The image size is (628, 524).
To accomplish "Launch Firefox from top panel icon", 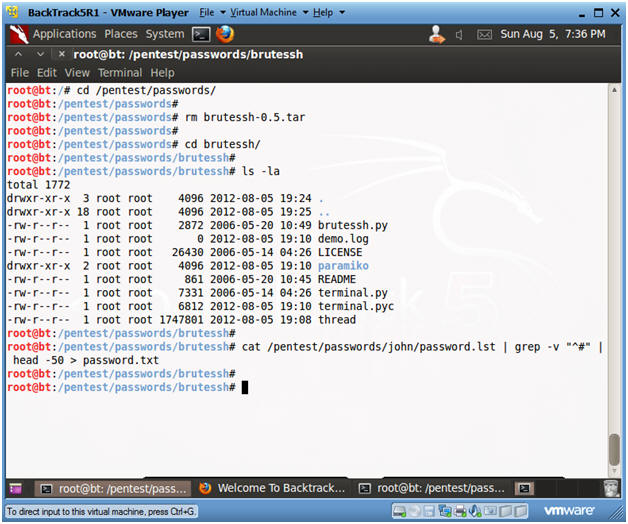I will click(225, 34).
